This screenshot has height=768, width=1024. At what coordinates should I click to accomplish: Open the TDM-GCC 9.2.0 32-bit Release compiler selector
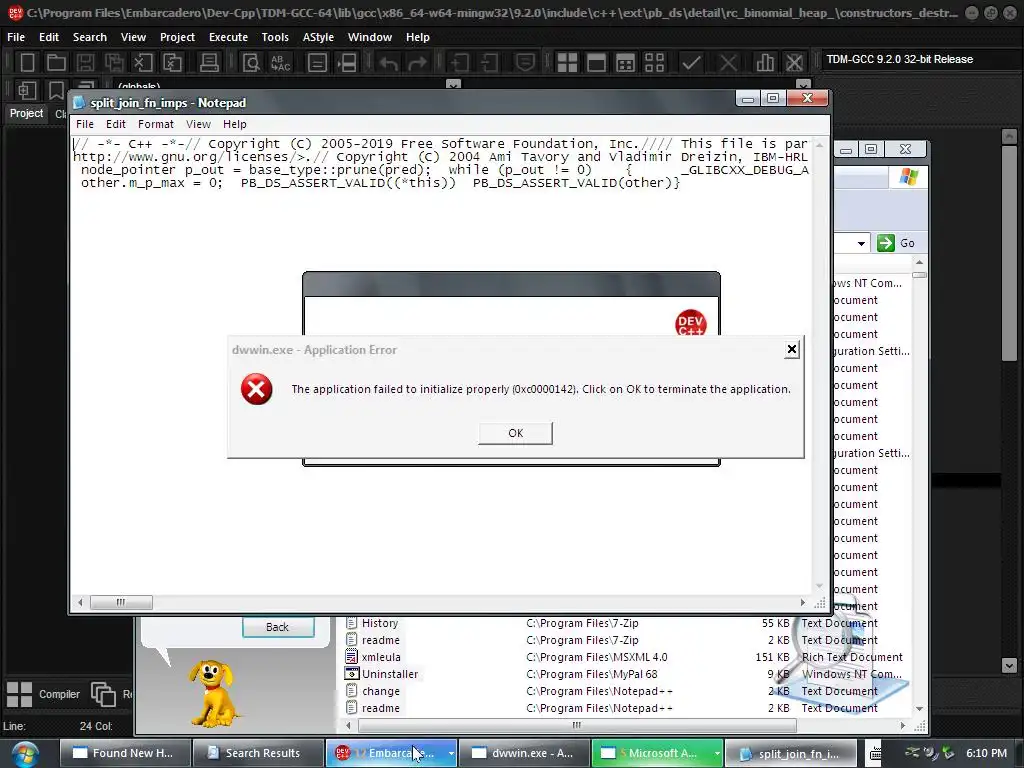click(x=918, y=59)
